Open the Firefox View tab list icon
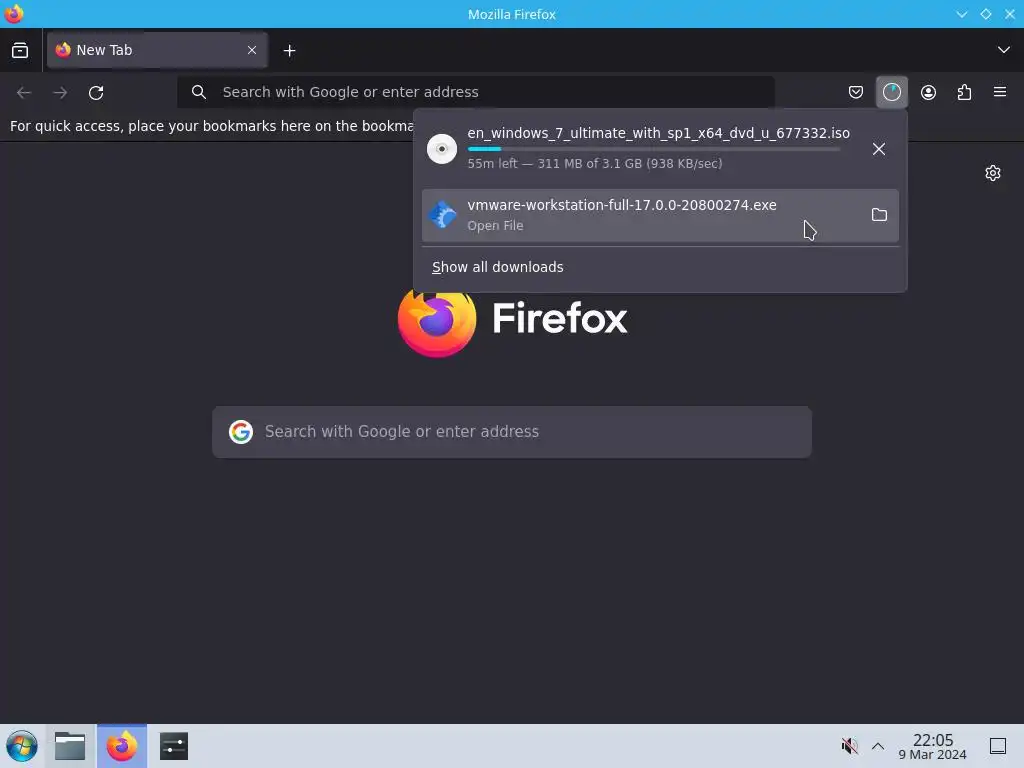The image size is (1024, 768). point(20,50)
